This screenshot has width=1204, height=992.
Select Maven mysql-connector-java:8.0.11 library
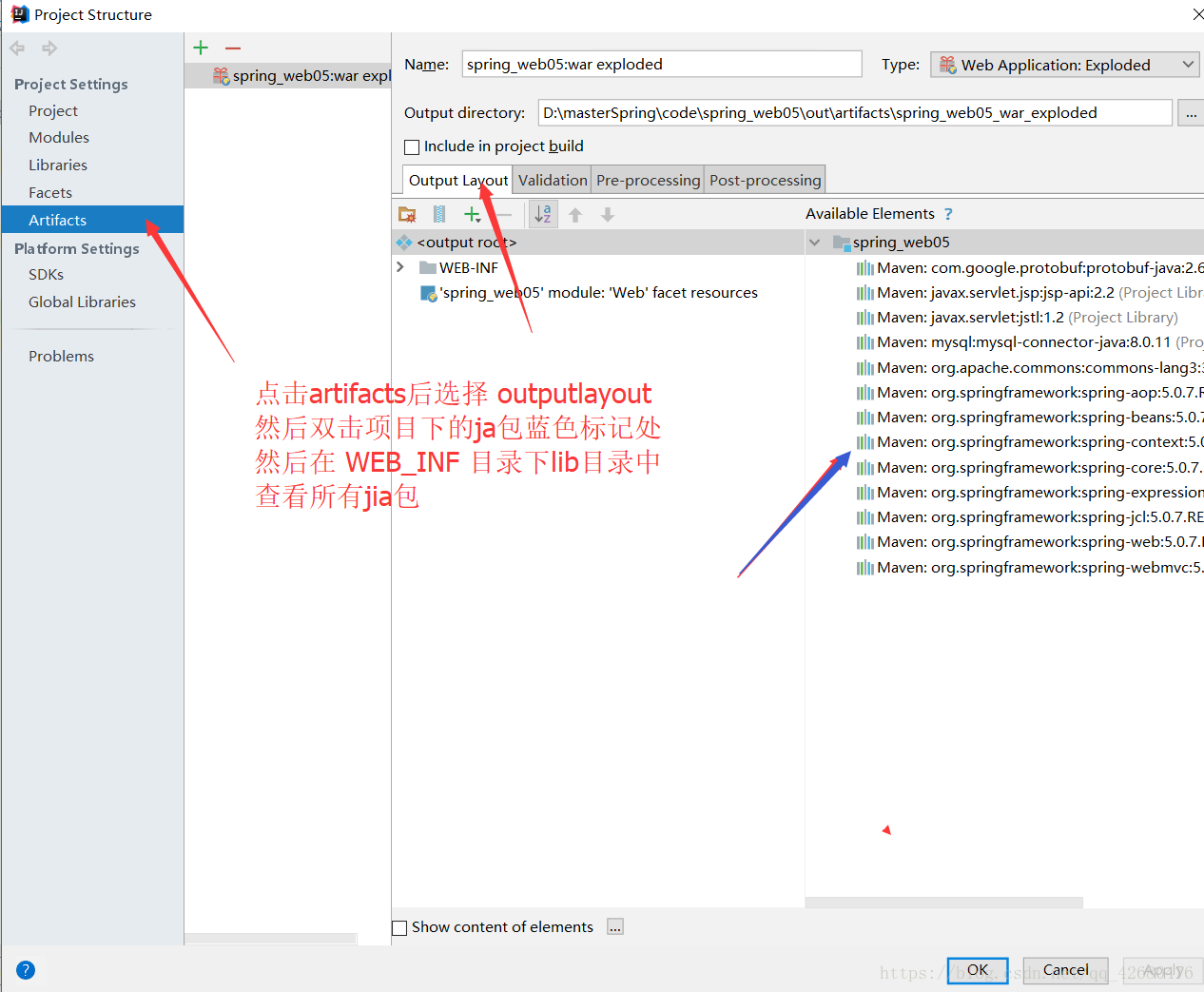coord(1029,342)
